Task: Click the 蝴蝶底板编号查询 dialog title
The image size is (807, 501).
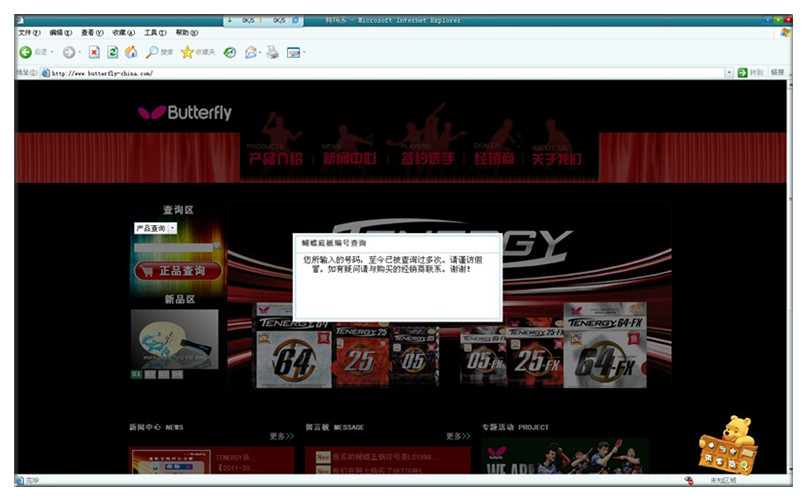Action: pos(334,243)
